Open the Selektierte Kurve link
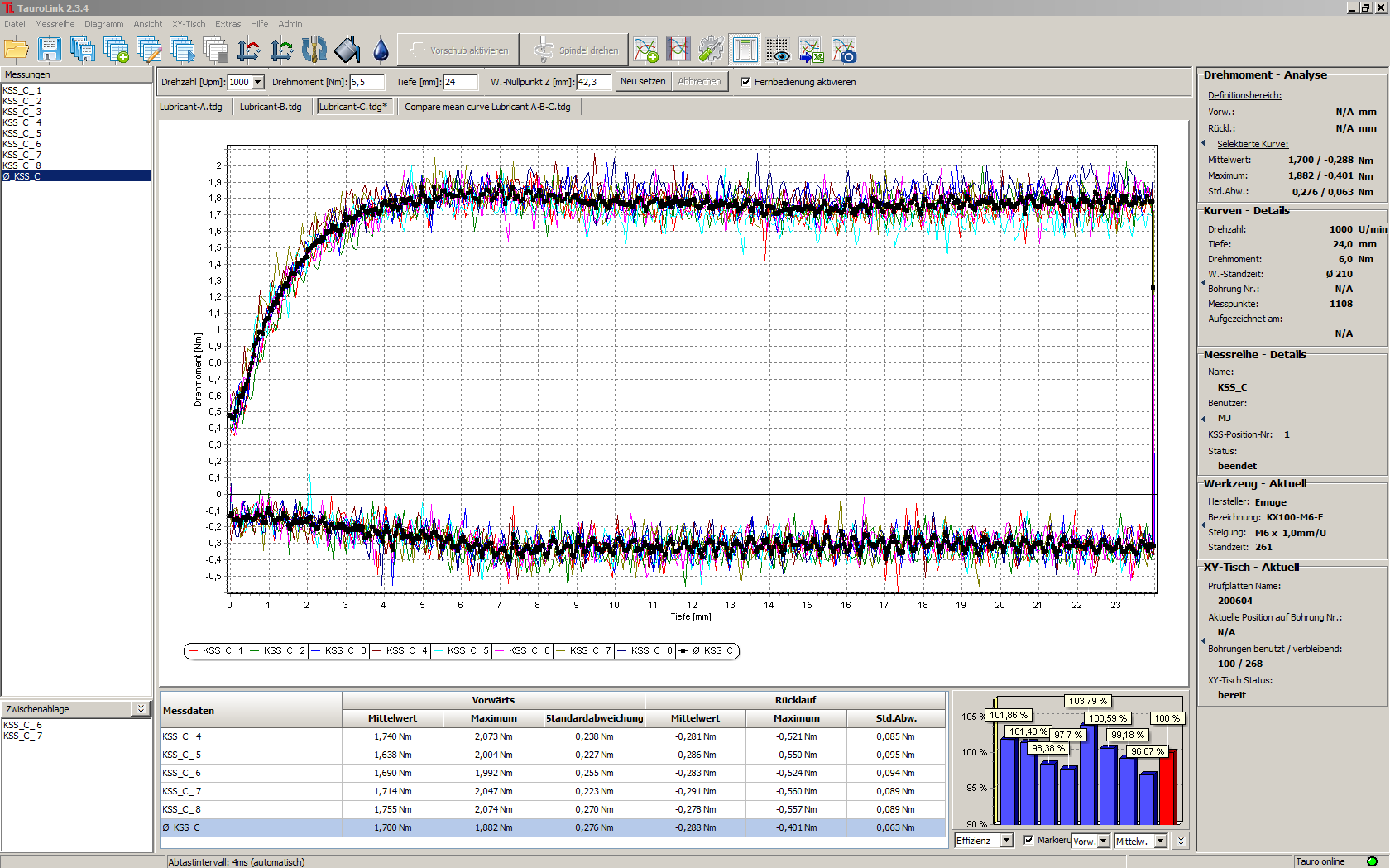The width and height of the screenshot is (1390, 868). click(x=1252, y=144)
